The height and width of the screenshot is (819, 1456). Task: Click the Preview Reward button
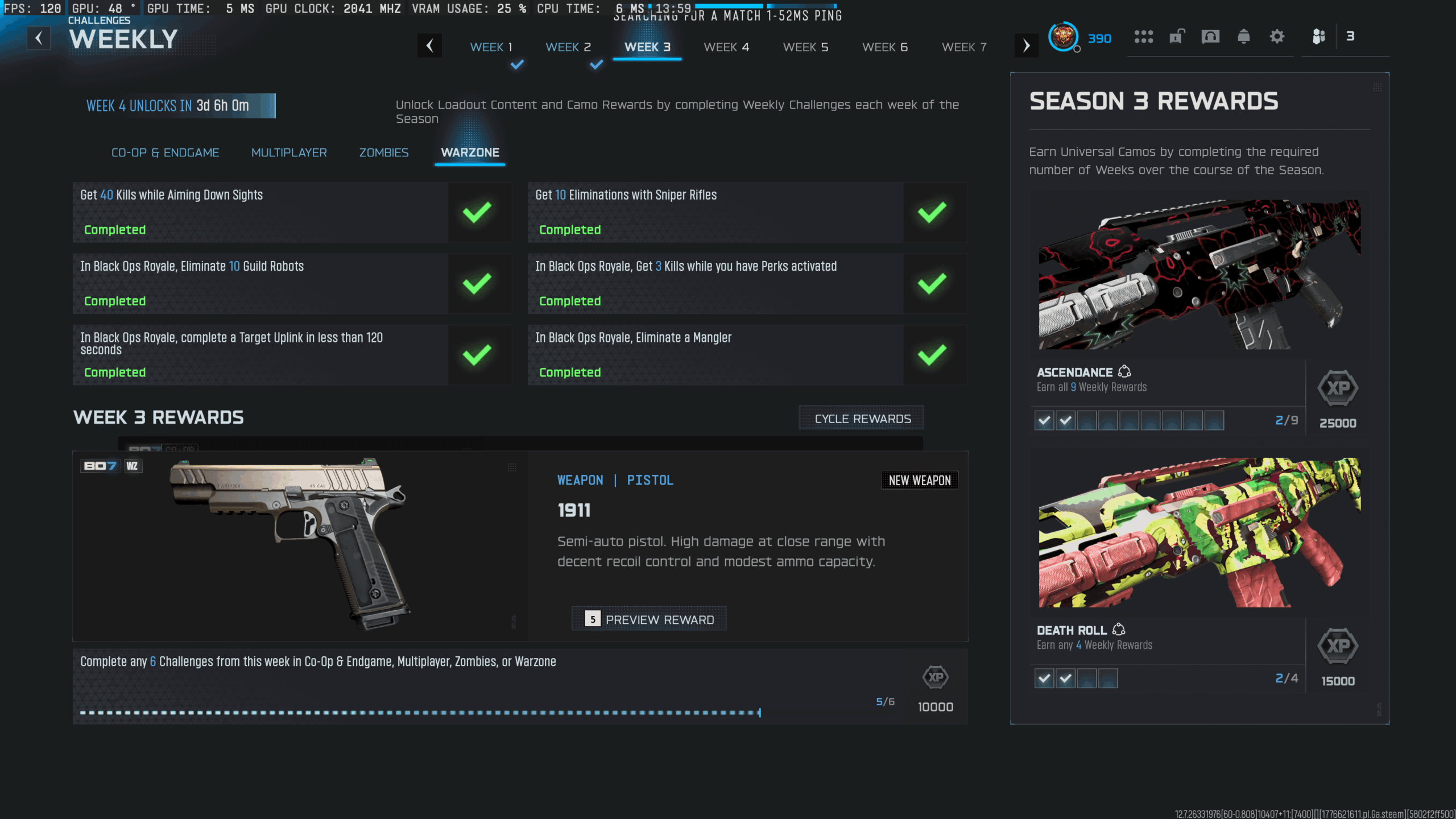click(x=649, y=619)
